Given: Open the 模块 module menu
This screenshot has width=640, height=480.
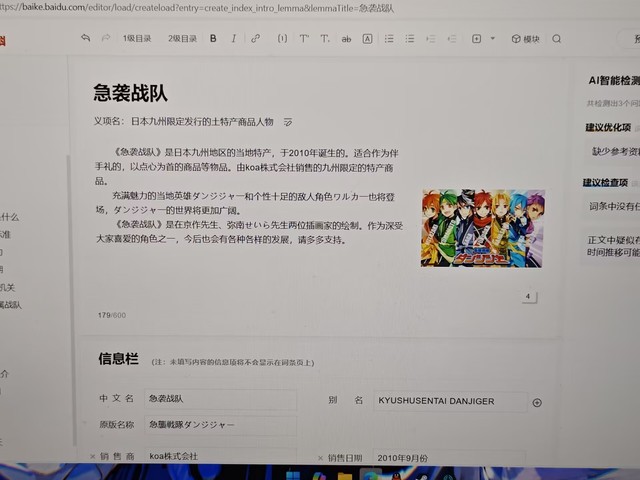Looking at the screenshot, I should click(x=525, y=39).
